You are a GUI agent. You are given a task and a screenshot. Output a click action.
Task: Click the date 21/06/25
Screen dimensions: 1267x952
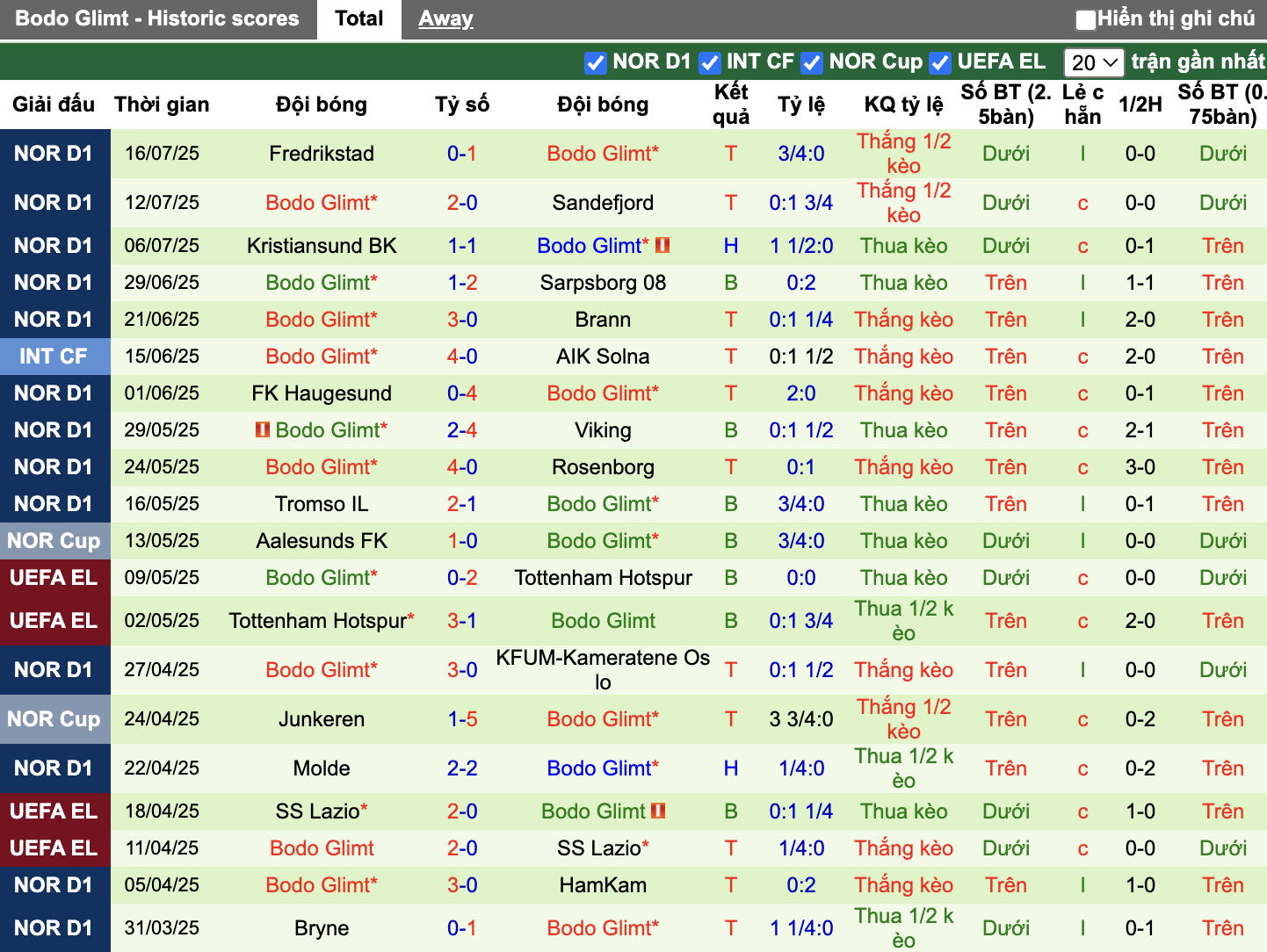tap(162, 320)
